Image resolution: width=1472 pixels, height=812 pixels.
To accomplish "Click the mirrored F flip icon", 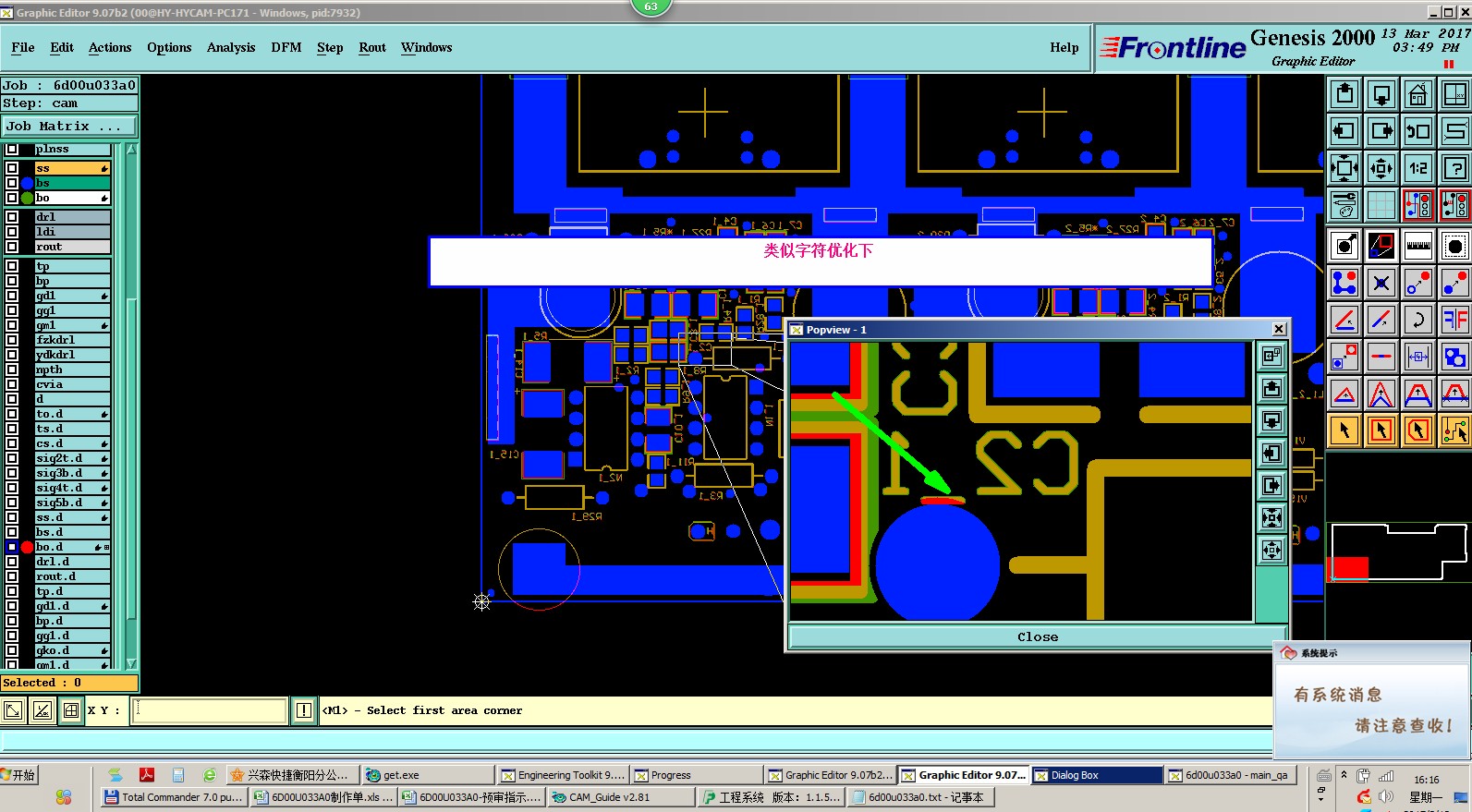I will click(x=1454, y=320).
